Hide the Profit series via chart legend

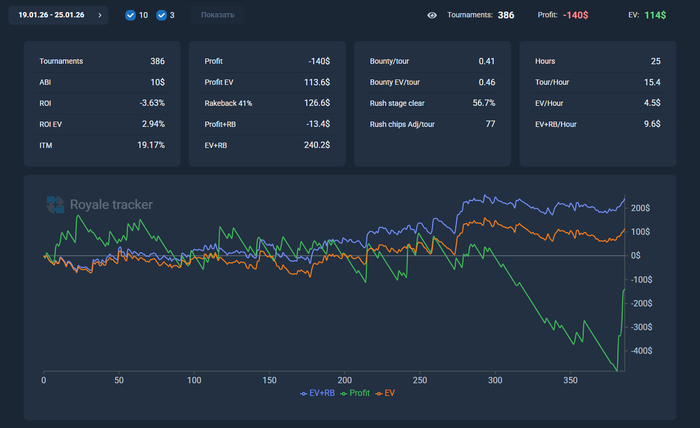[x=355, y=393]
